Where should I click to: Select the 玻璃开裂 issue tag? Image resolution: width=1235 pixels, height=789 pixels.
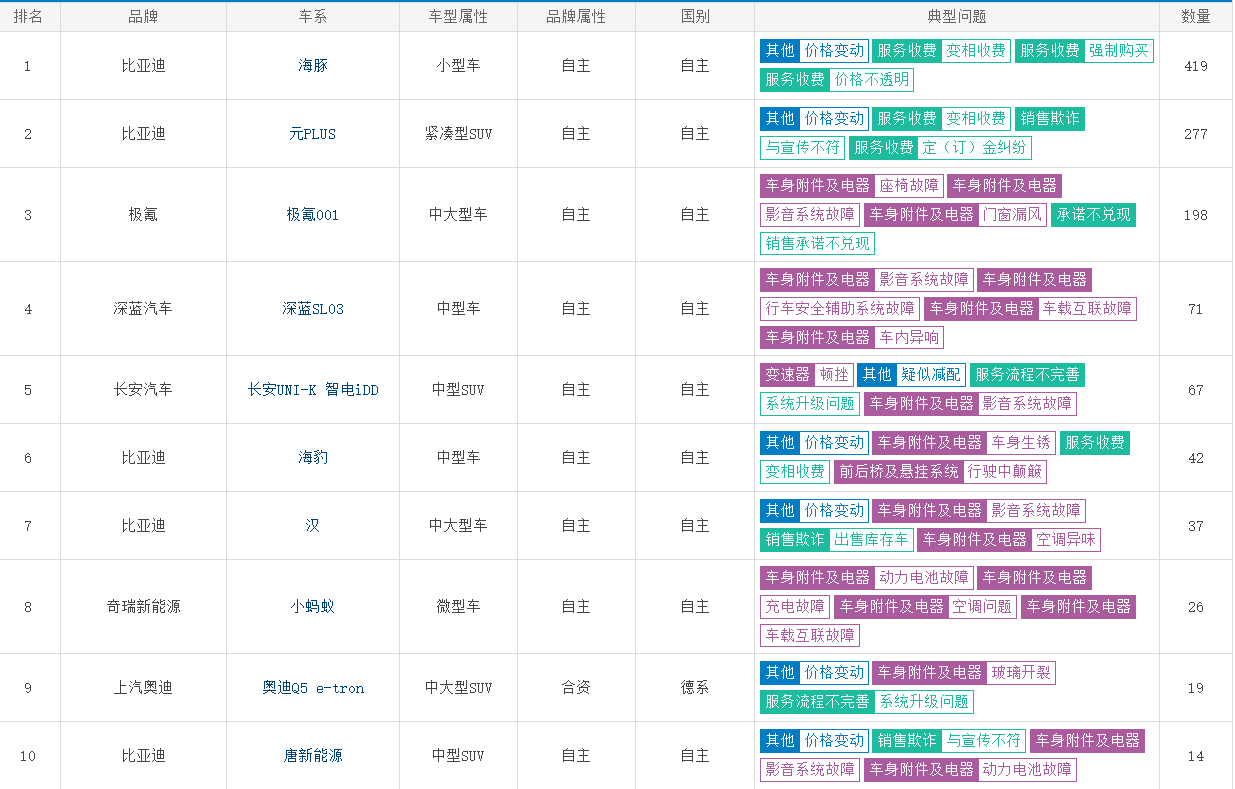(1021, 674)
